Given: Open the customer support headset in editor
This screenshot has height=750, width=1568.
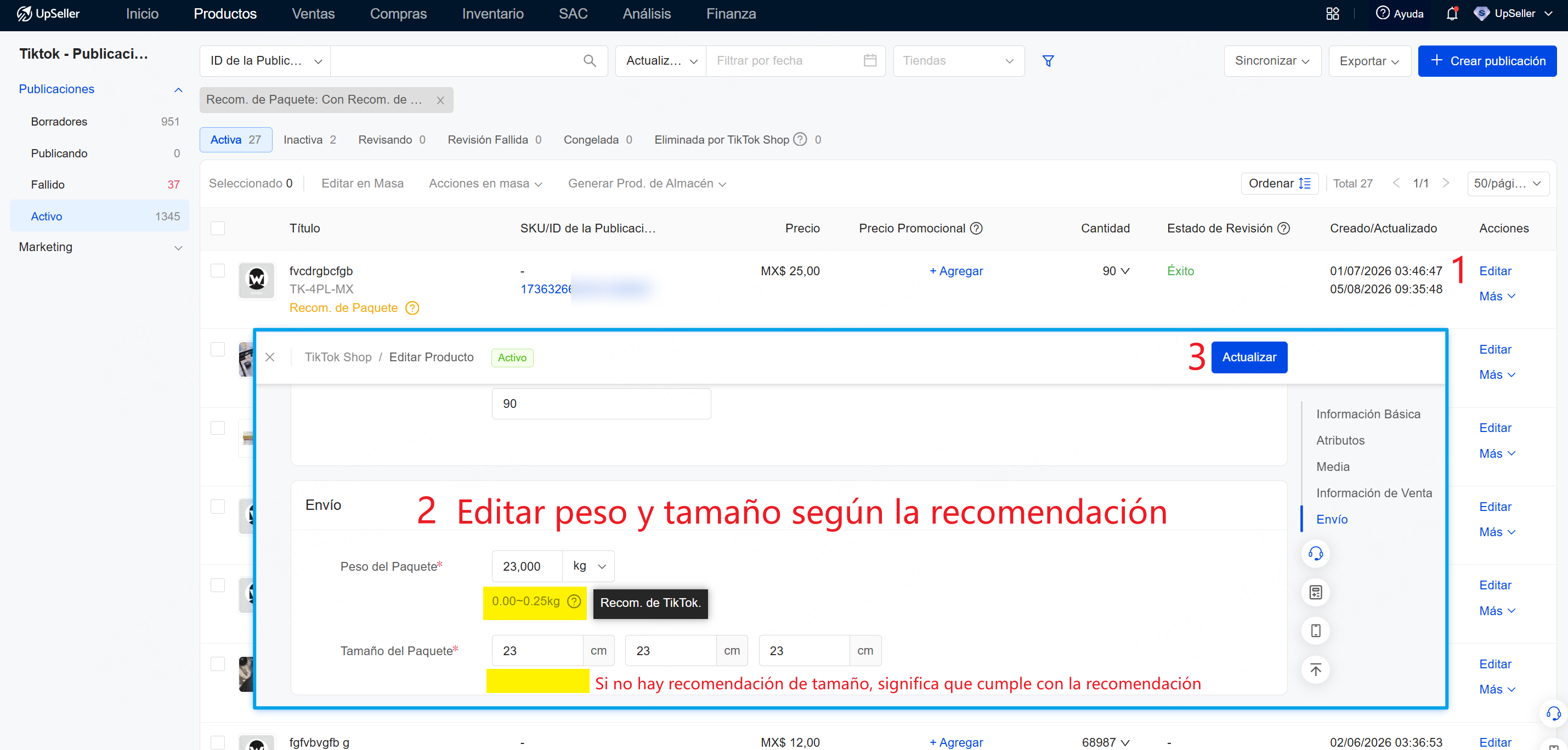Looking at the screenshot, I should pos(1315,554).
